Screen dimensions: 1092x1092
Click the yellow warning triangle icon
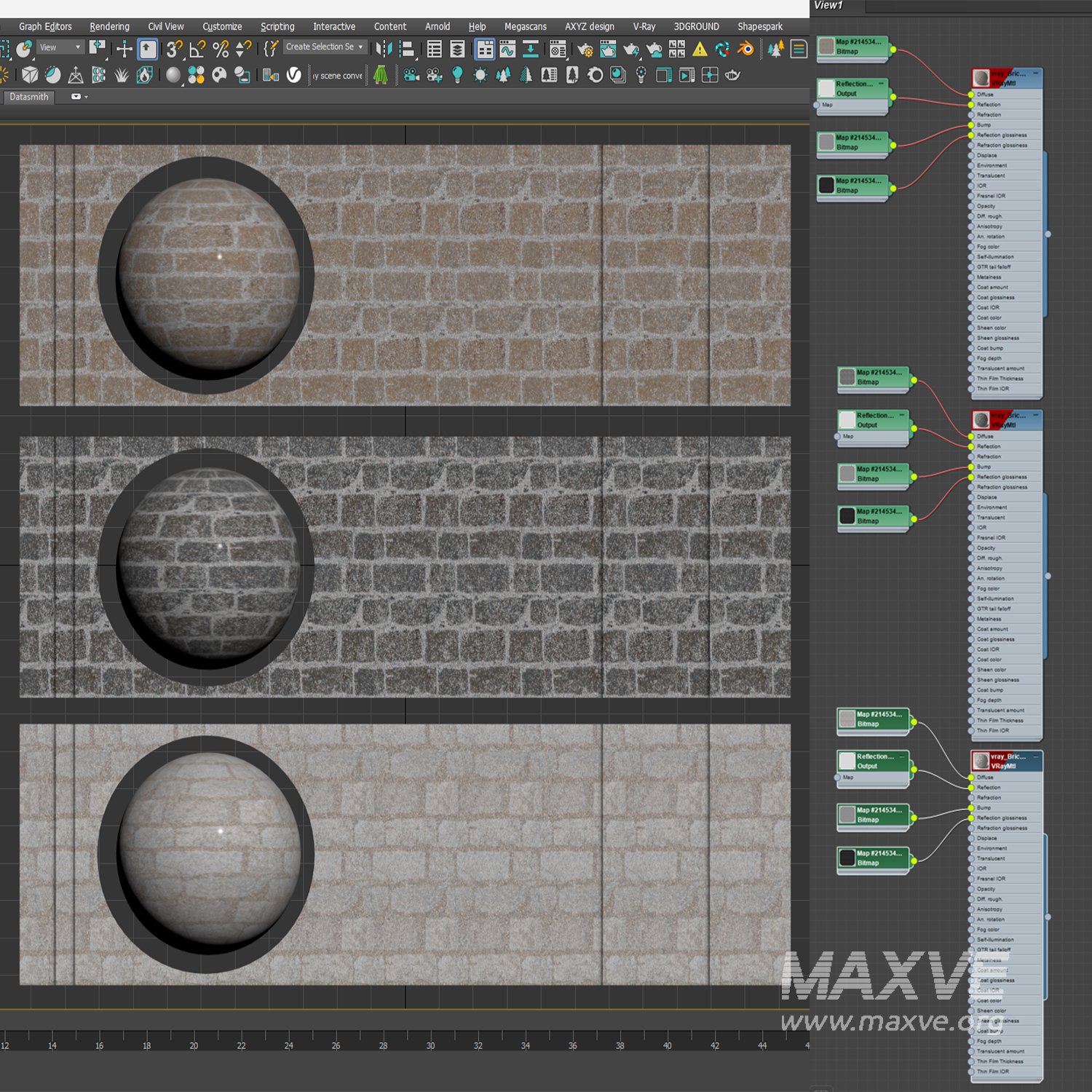700,49
